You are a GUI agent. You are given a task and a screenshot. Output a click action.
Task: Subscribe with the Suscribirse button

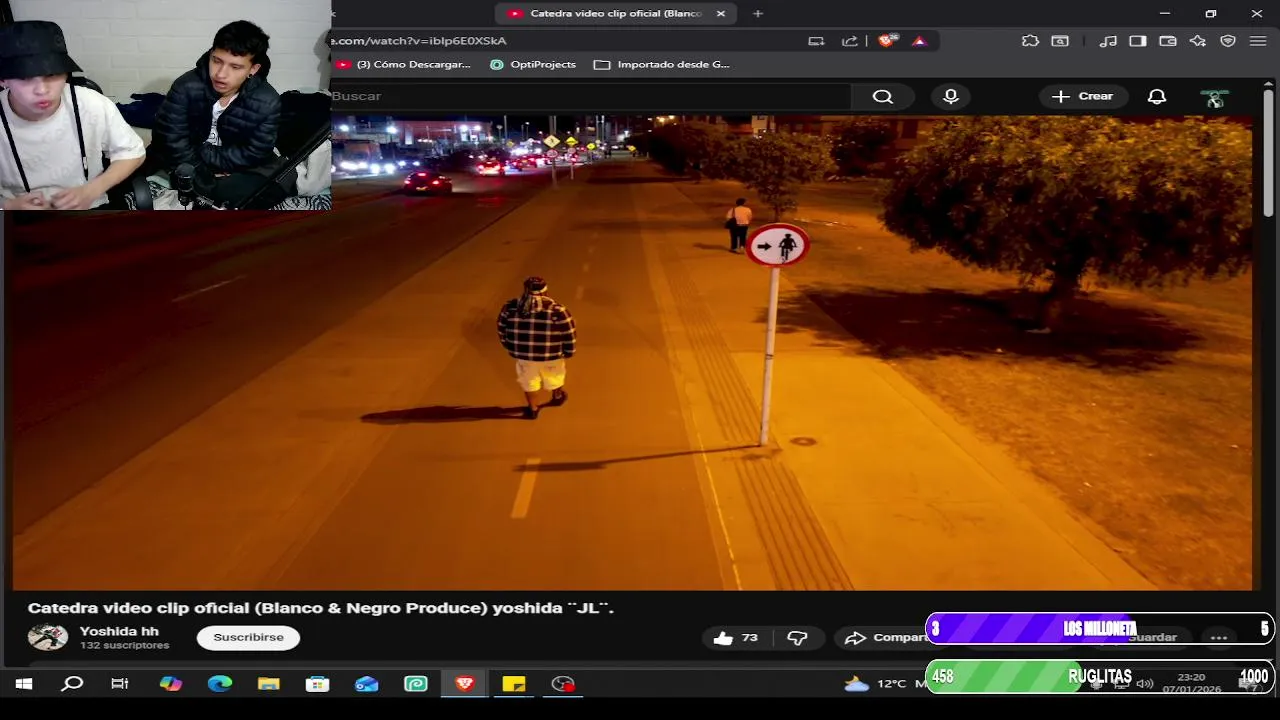pos(248,638)
